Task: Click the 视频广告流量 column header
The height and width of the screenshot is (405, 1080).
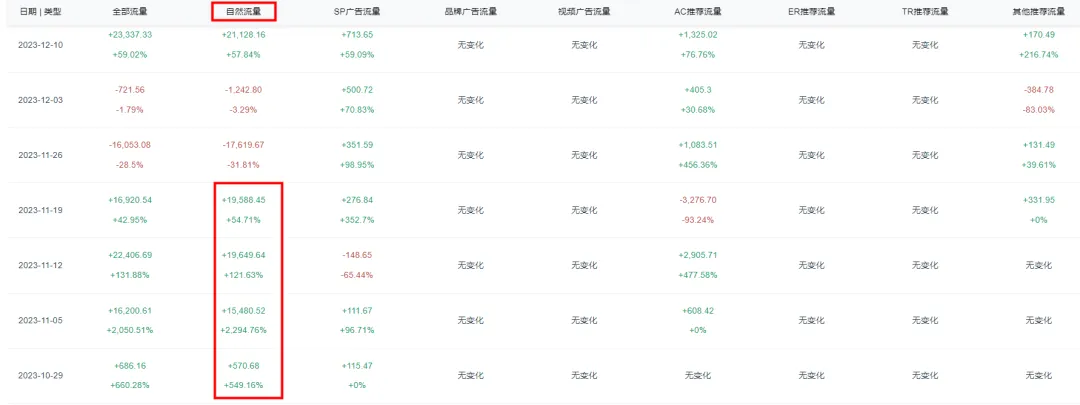Action: 584,12
